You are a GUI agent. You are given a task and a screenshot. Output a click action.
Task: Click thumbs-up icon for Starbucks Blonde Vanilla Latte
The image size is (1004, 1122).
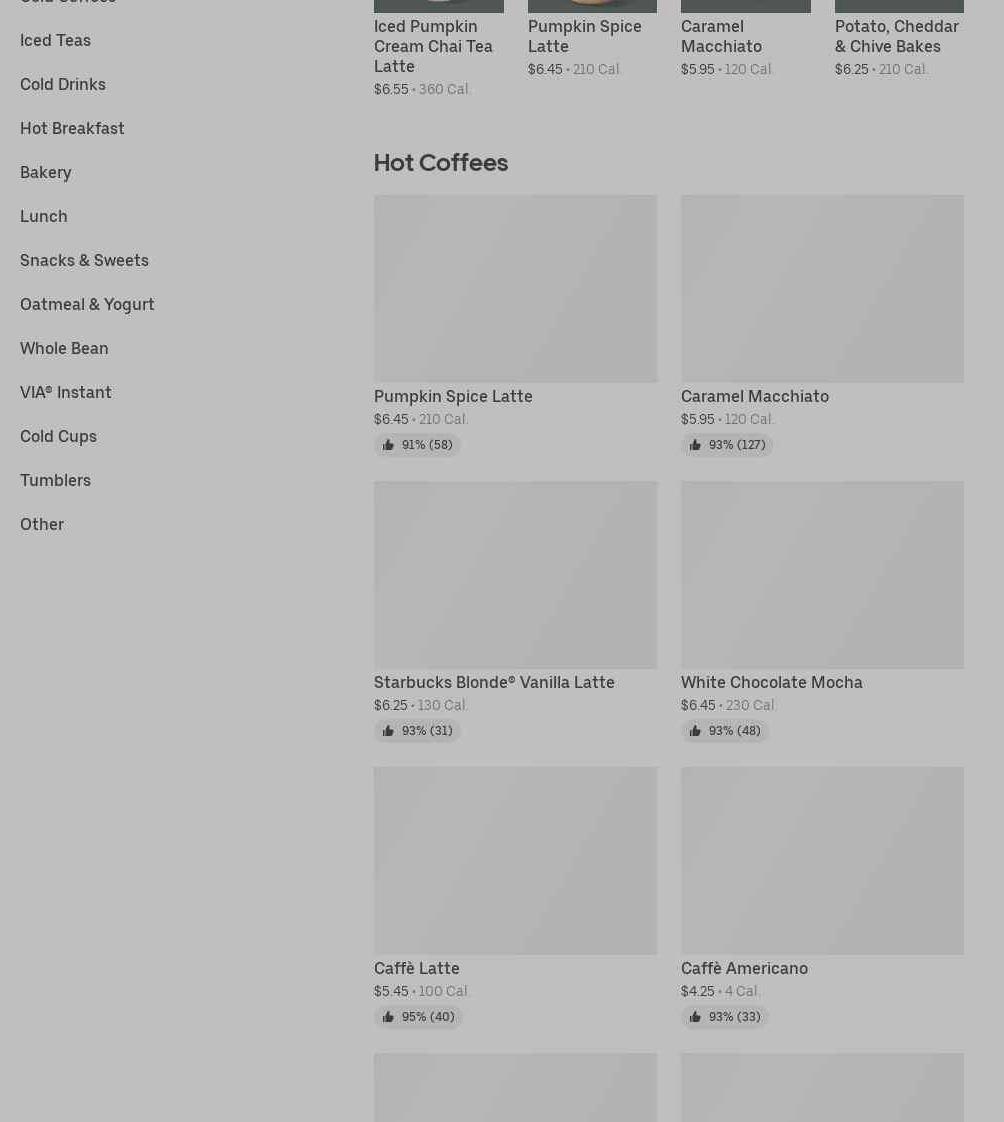[x=388, y=731]
